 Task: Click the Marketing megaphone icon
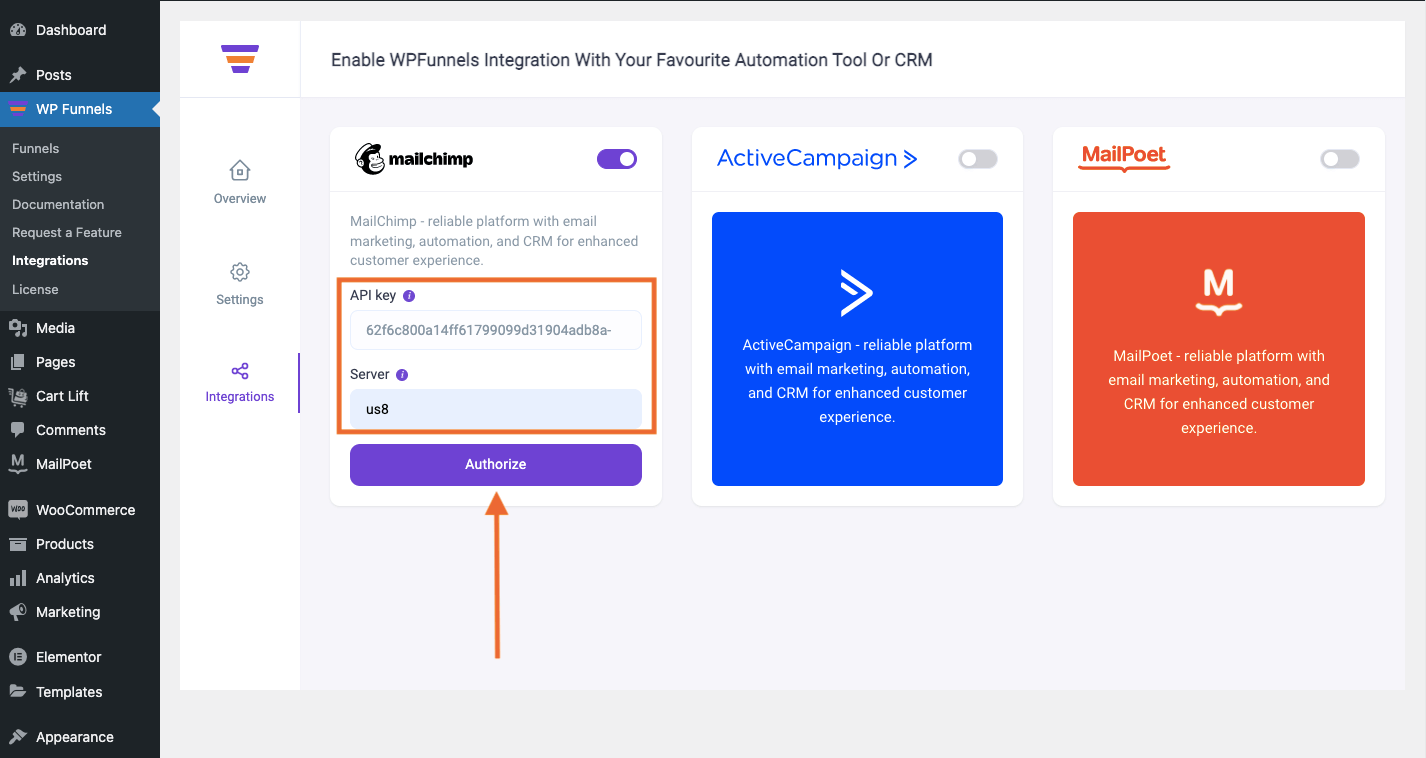click(18, 612)
